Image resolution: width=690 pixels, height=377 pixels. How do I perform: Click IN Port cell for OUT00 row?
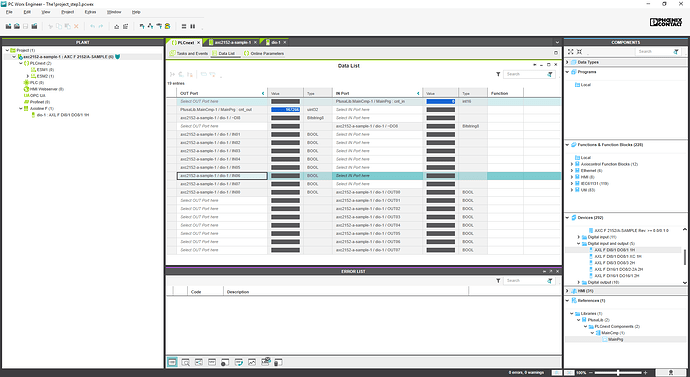(378, 192)
